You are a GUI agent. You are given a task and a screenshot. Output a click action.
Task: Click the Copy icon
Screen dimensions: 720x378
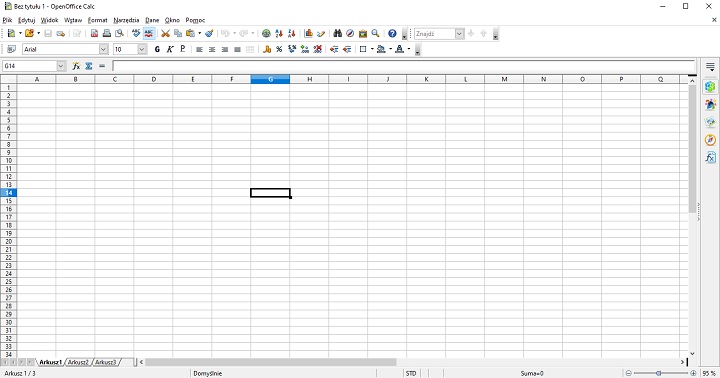[x=178, y=34]
